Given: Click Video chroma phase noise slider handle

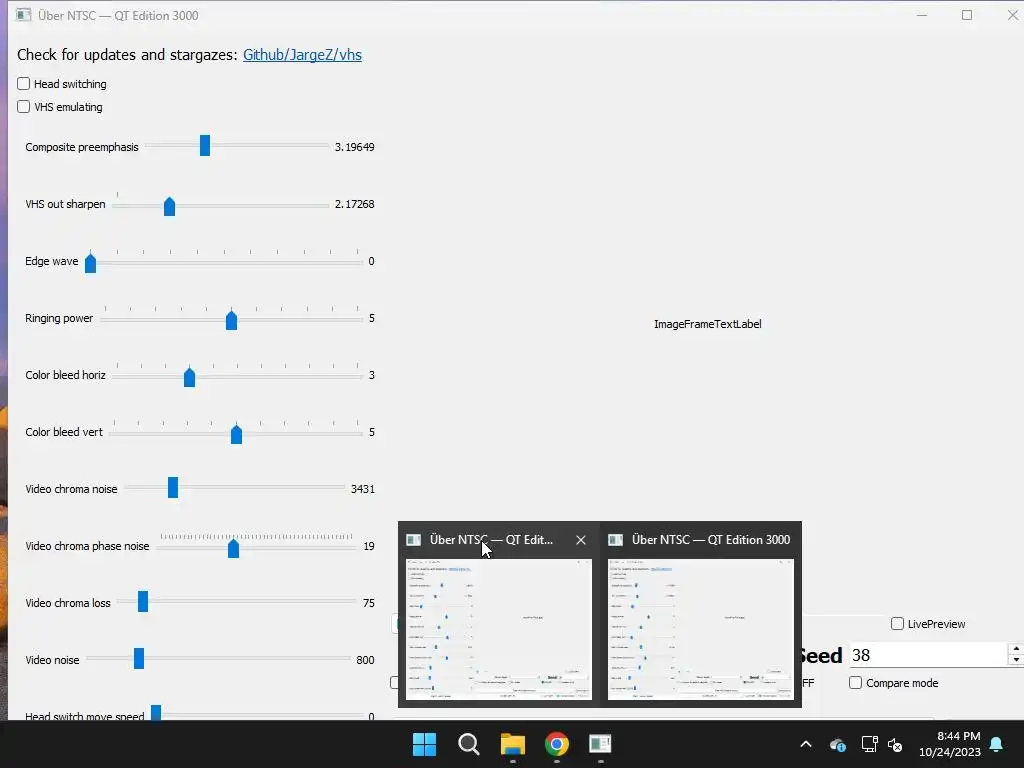Looking at the screenshot, I should point(233,548).
